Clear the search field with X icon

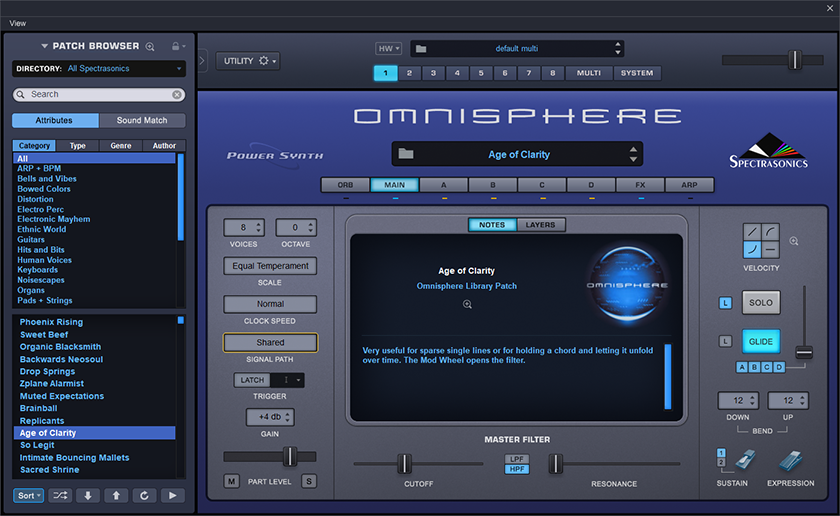pos(177,94)
